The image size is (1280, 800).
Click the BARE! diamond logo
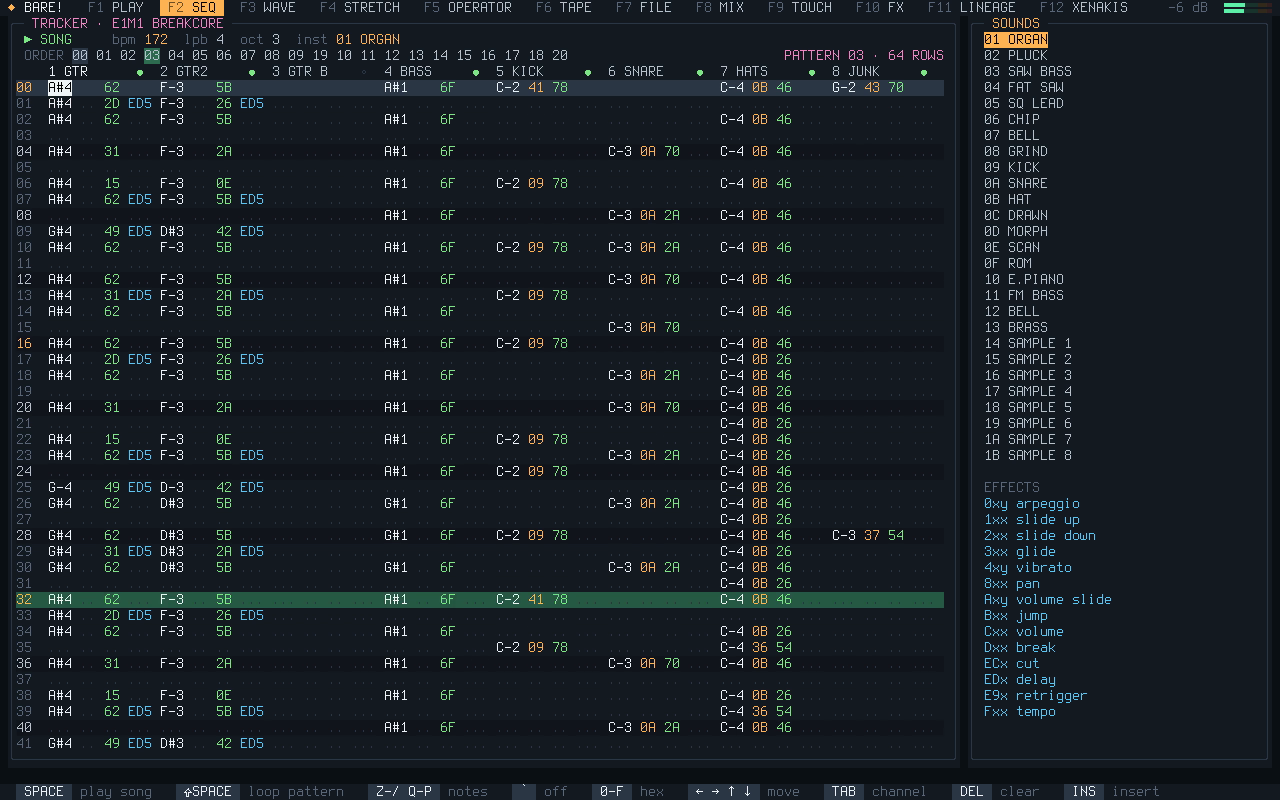click(x=12, y=7)
